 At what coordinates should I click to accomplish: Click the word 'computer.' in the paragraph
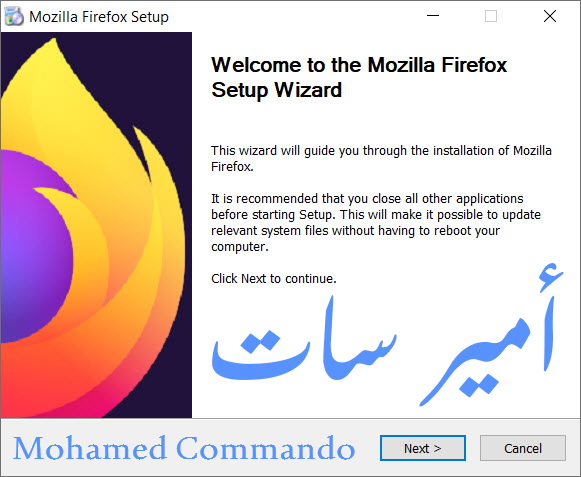pyautogui.click(x=240, y=247)
